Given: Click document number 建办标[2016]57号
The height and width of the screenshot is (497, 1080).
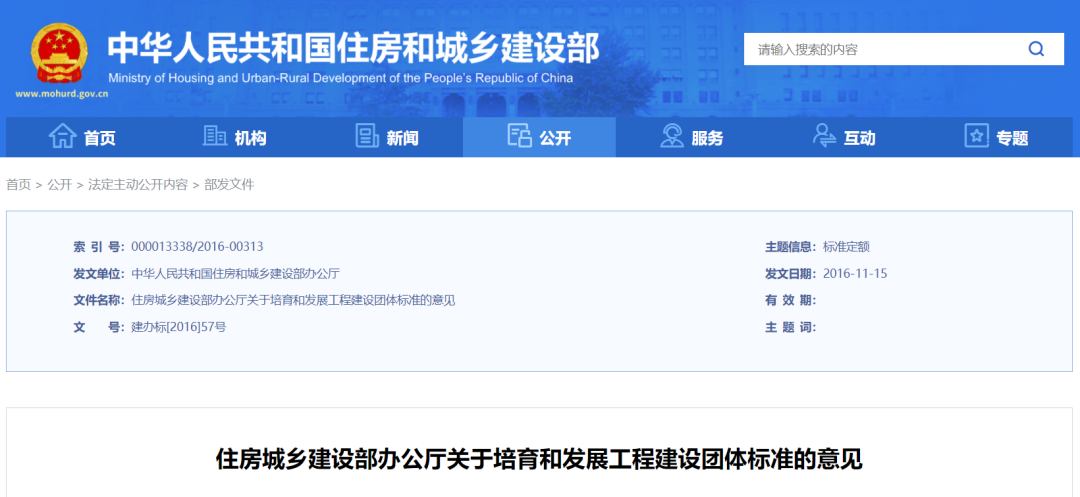Looking at the screenshot, I should point(178,327).
